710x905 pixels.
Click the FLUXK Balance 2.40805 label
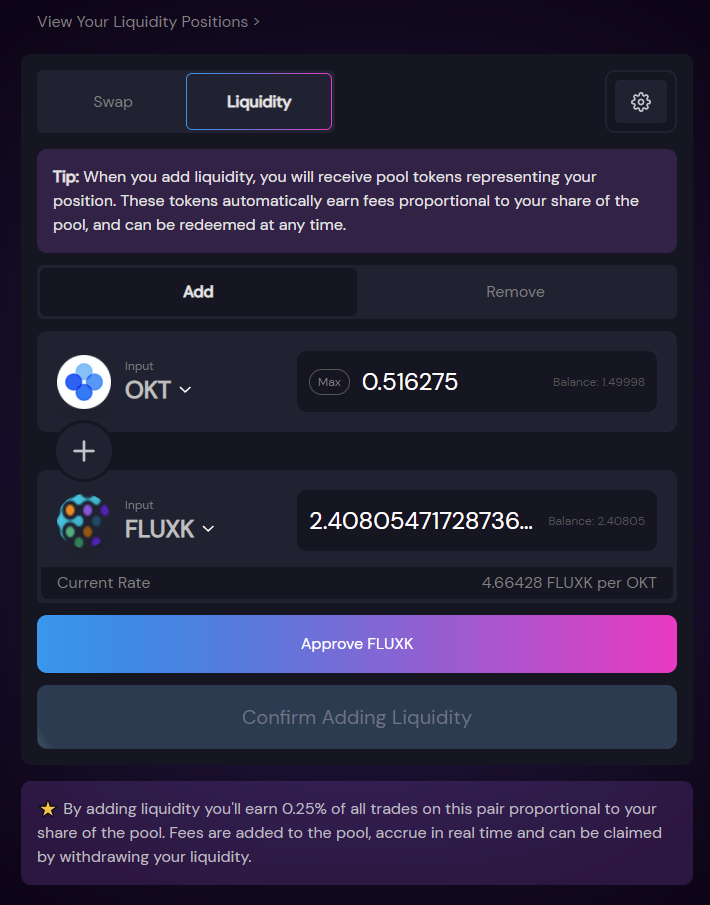coord(596,521)
